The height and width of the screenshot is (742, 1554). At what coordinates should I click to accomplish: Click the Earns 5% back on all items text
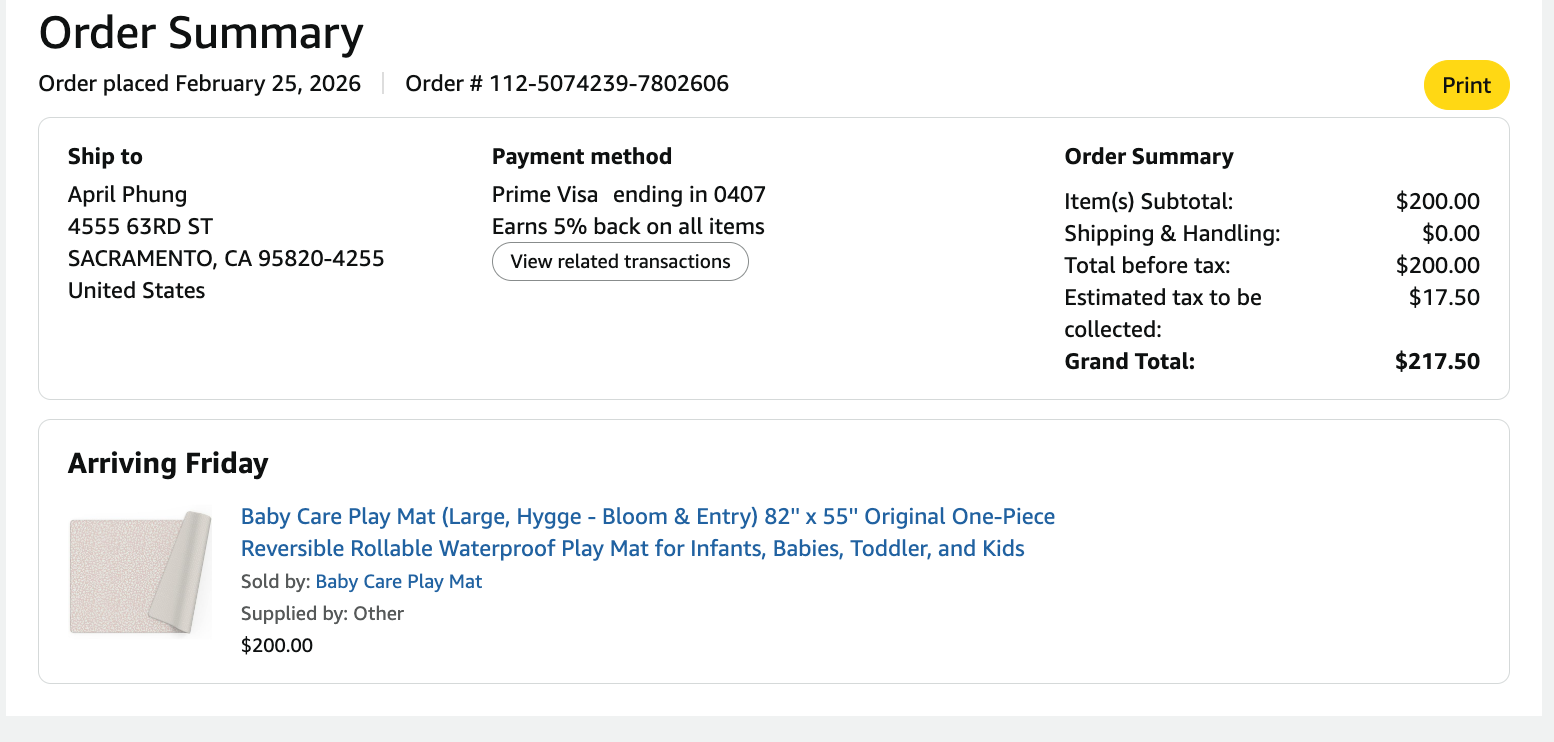(628, 226)
